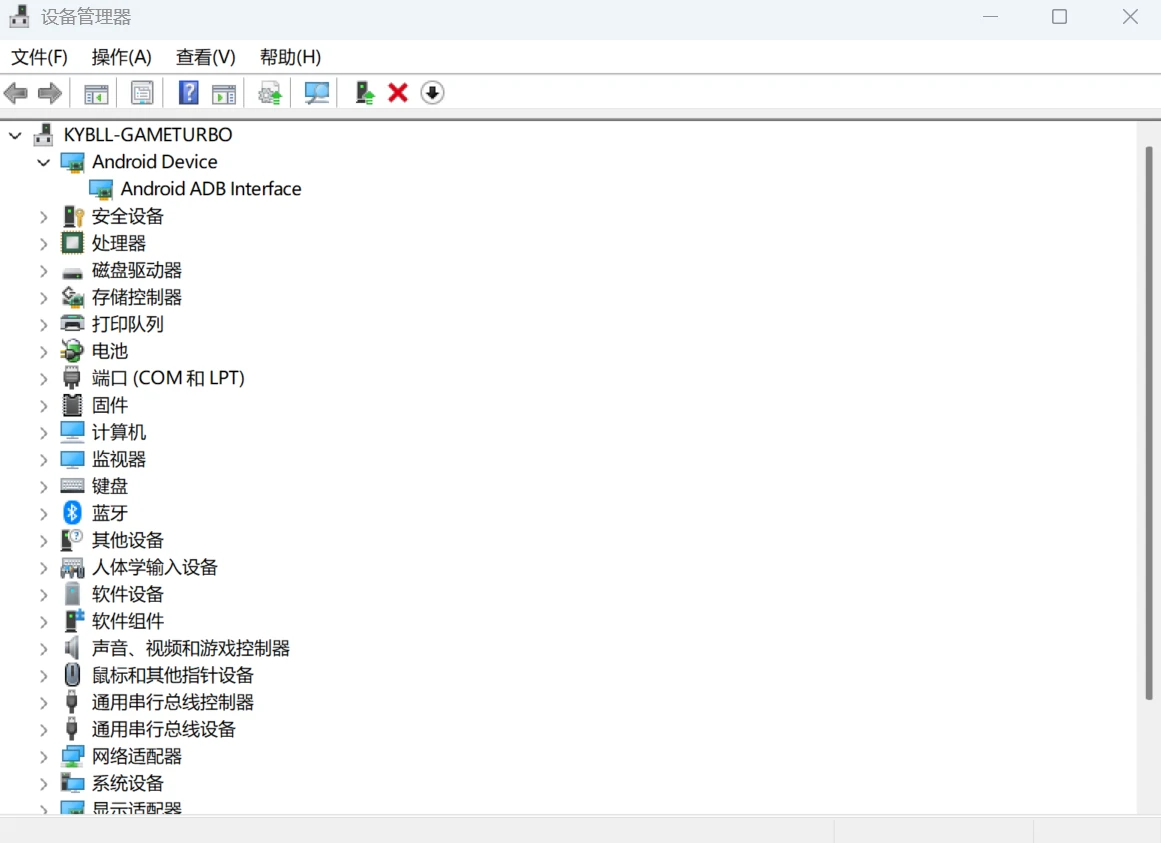Click Scan for hardware changes monitor icon
Viewport: 1161px width, 843px height.
(317, 93)
